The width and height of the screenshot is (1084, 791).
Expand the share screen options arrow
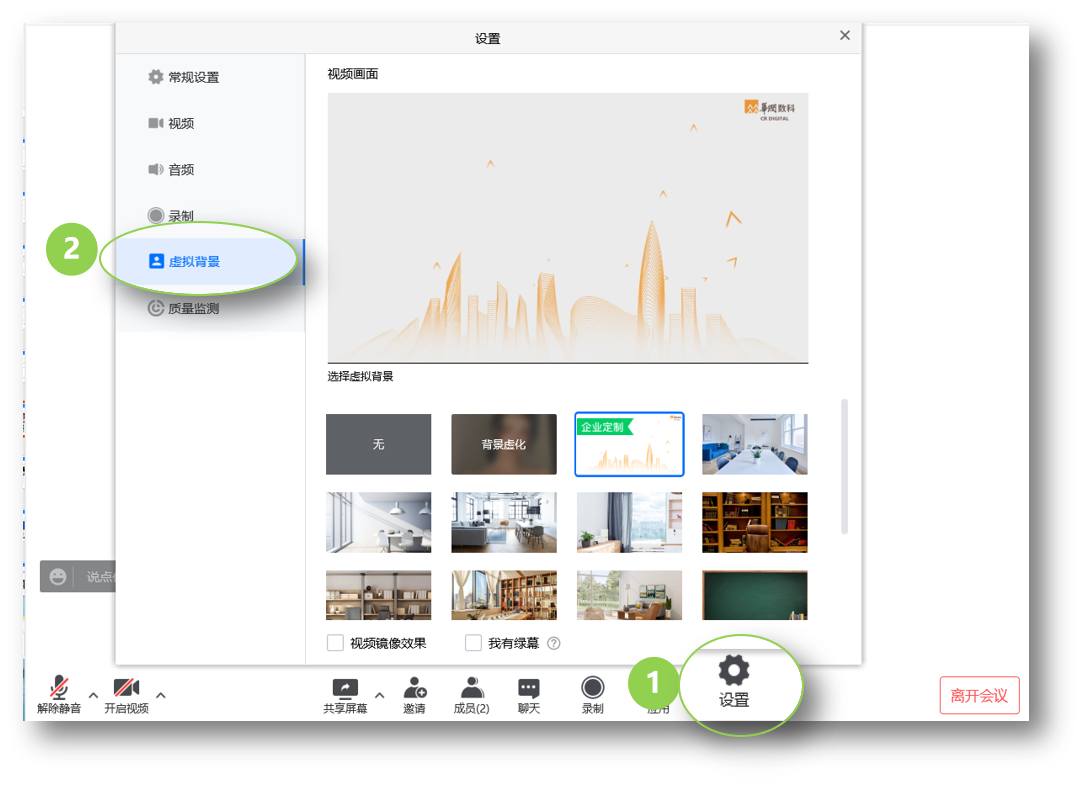[x=379, y=695]
